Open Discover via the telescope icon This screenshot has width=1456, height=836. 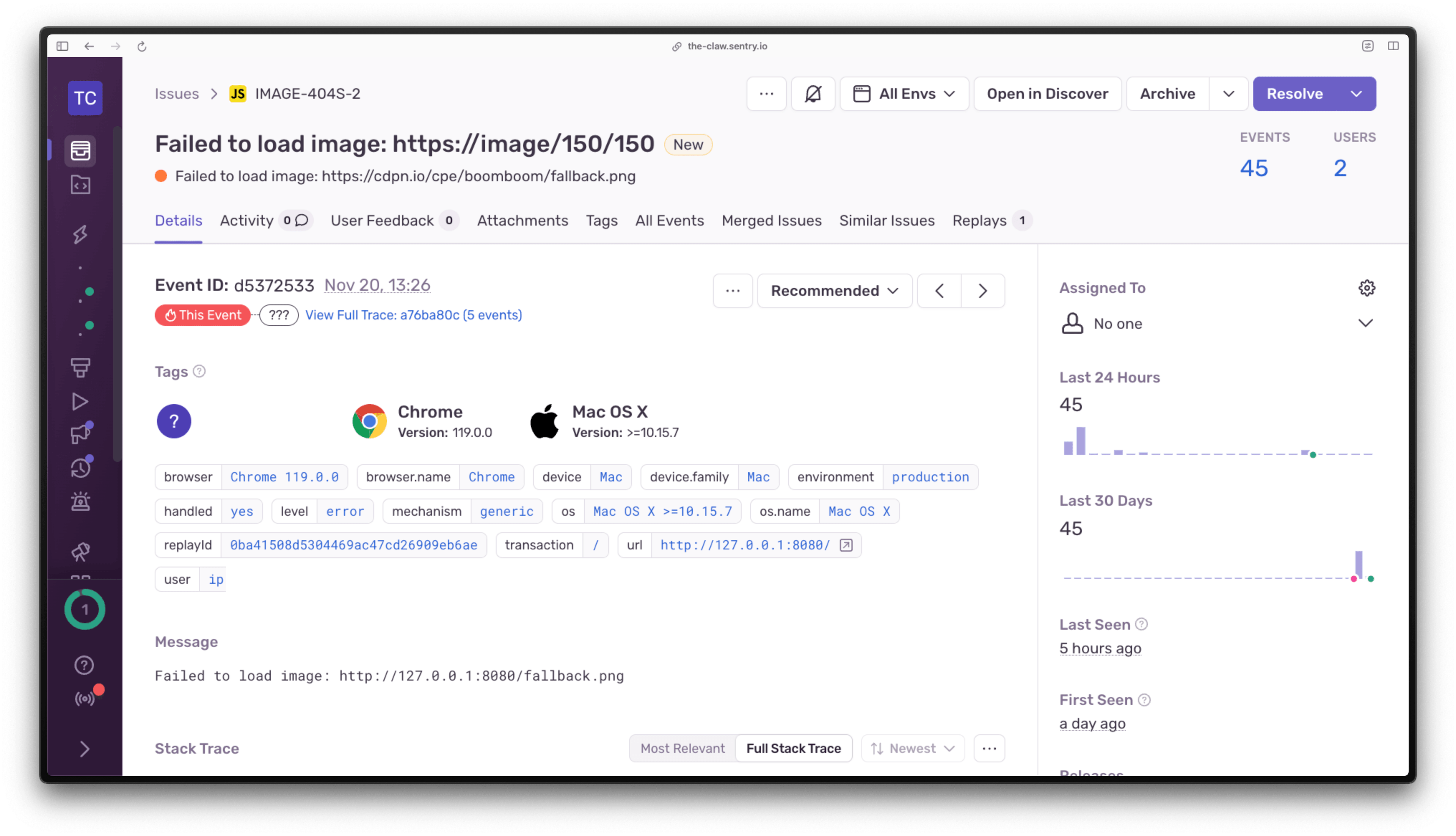point(80,552)
